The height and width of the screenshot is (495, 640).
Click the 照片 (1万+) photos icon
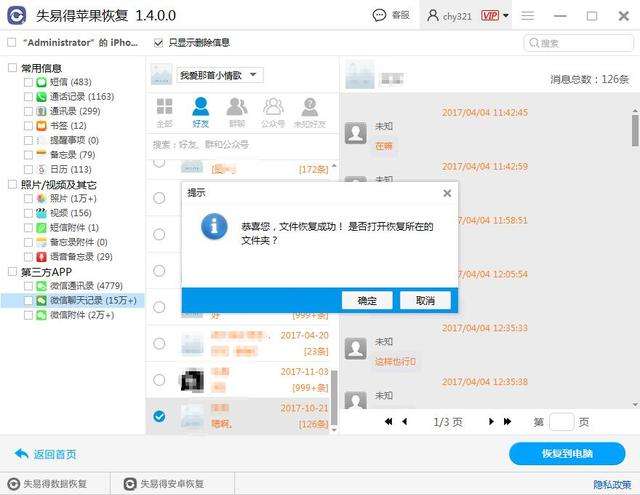click(x=41, y=198)
